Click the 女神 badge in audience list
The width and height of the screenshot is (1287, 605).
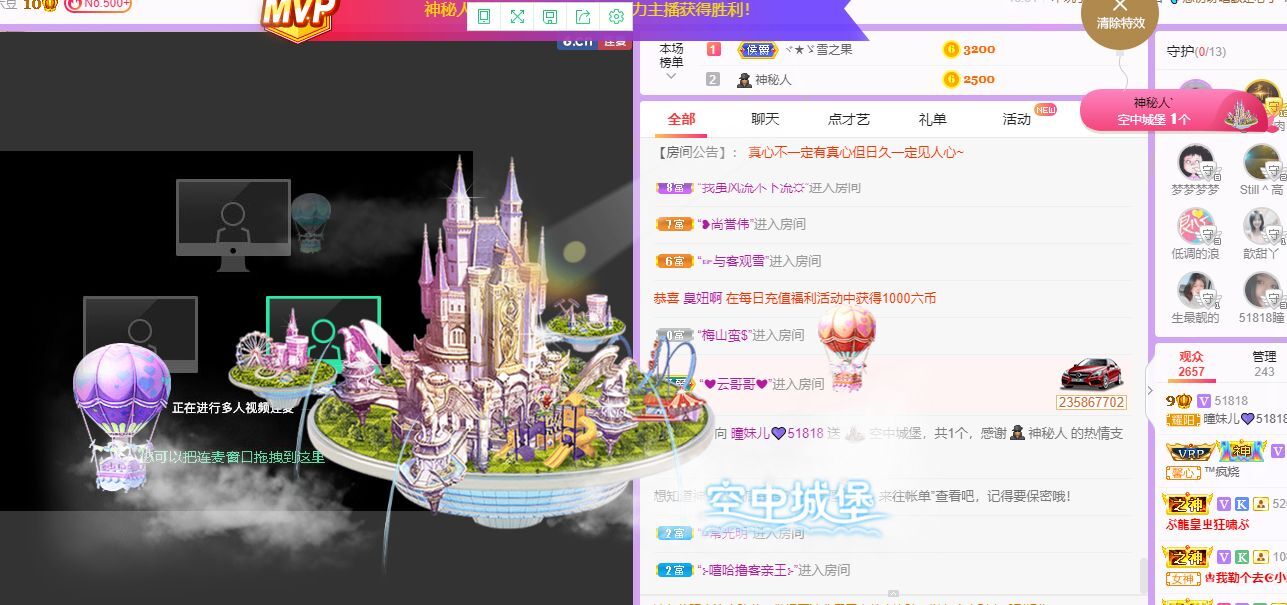(1184, 578)
